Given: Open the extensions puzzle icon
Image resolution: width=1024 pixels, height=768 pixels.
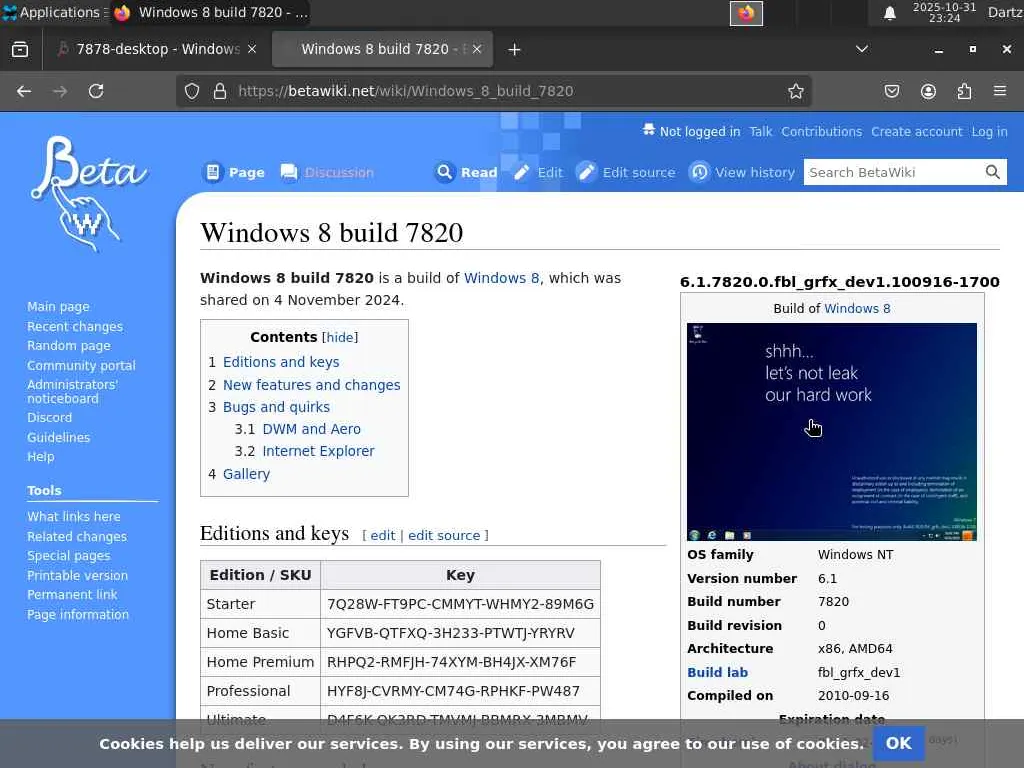Looking at the screenshot, I should point(964,91).
